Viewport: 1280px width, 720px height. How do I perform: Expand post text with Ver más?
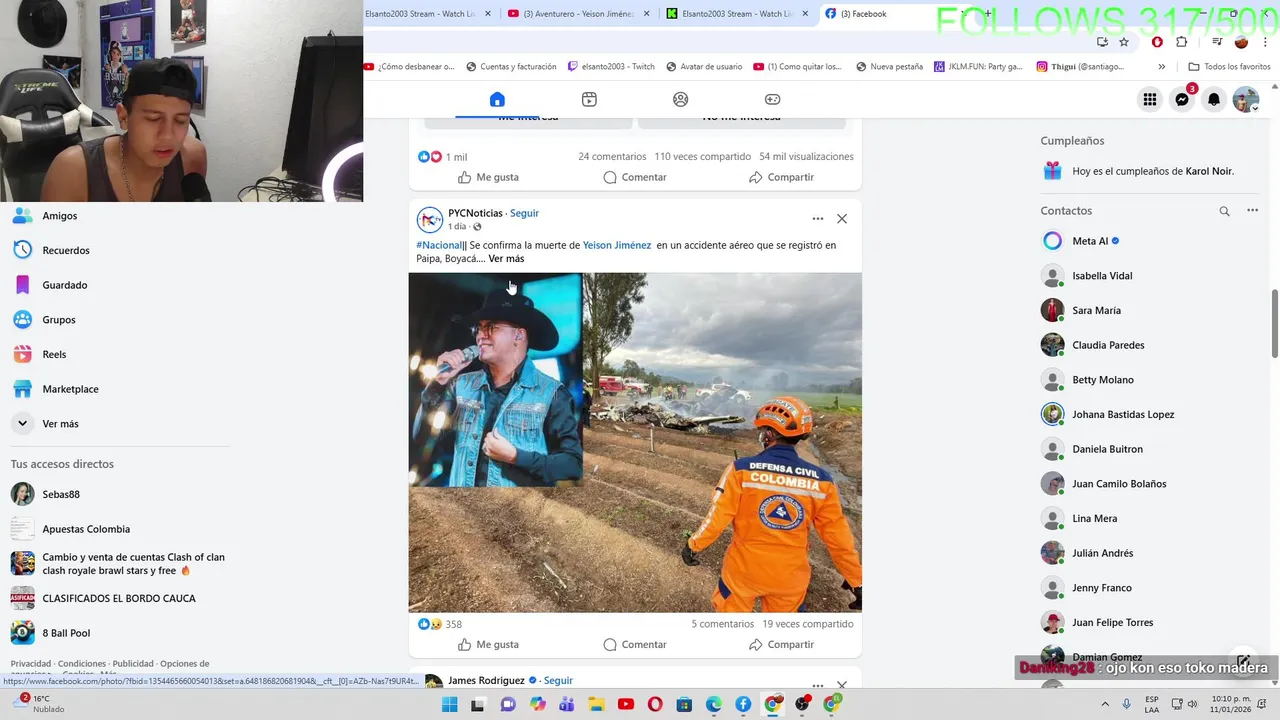[x=506, y=259]
